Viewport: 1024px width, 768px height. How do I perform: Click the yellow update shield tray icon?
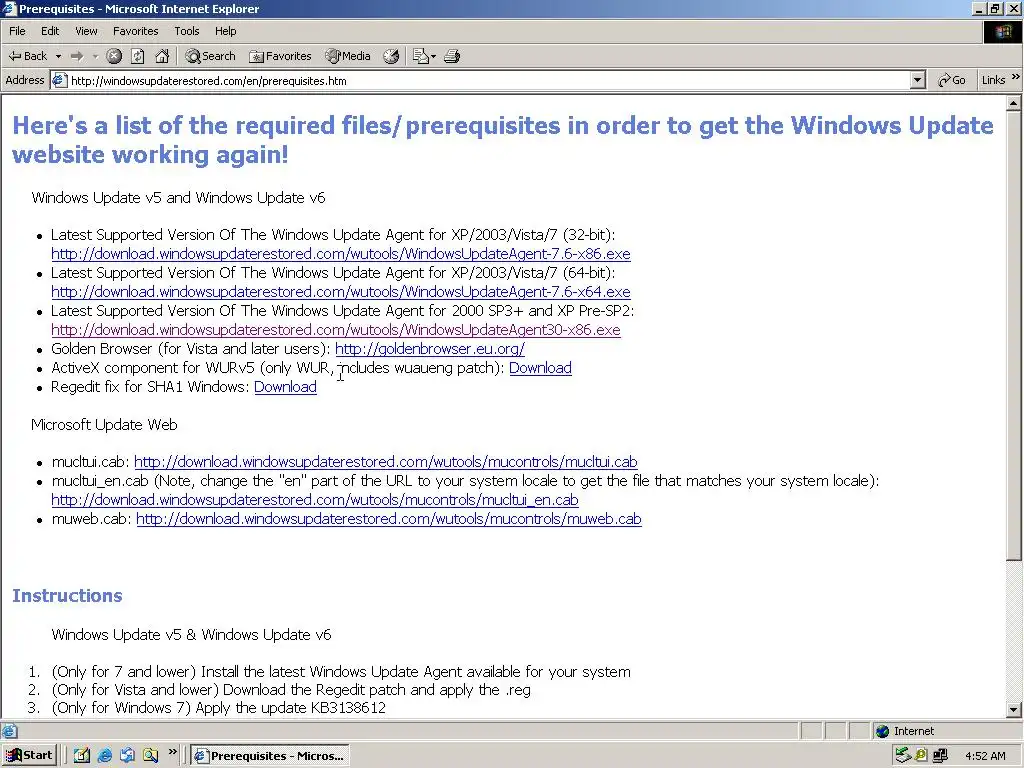tap(921, 756)
